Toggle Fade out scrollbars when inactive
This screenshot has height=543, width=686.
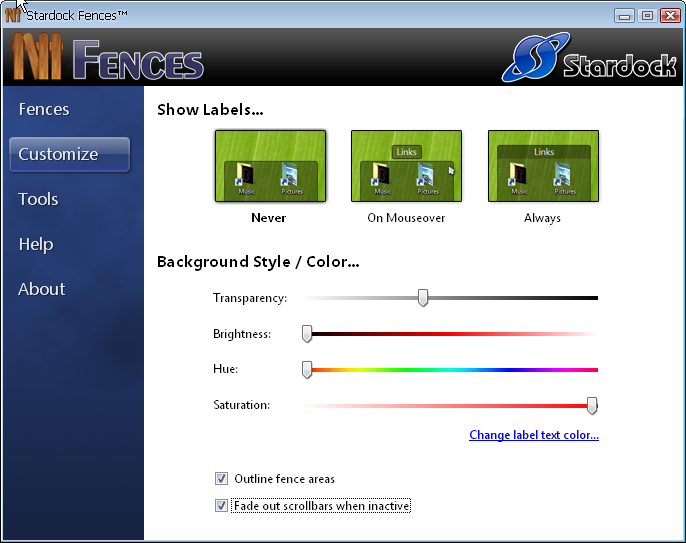(221, 506)
